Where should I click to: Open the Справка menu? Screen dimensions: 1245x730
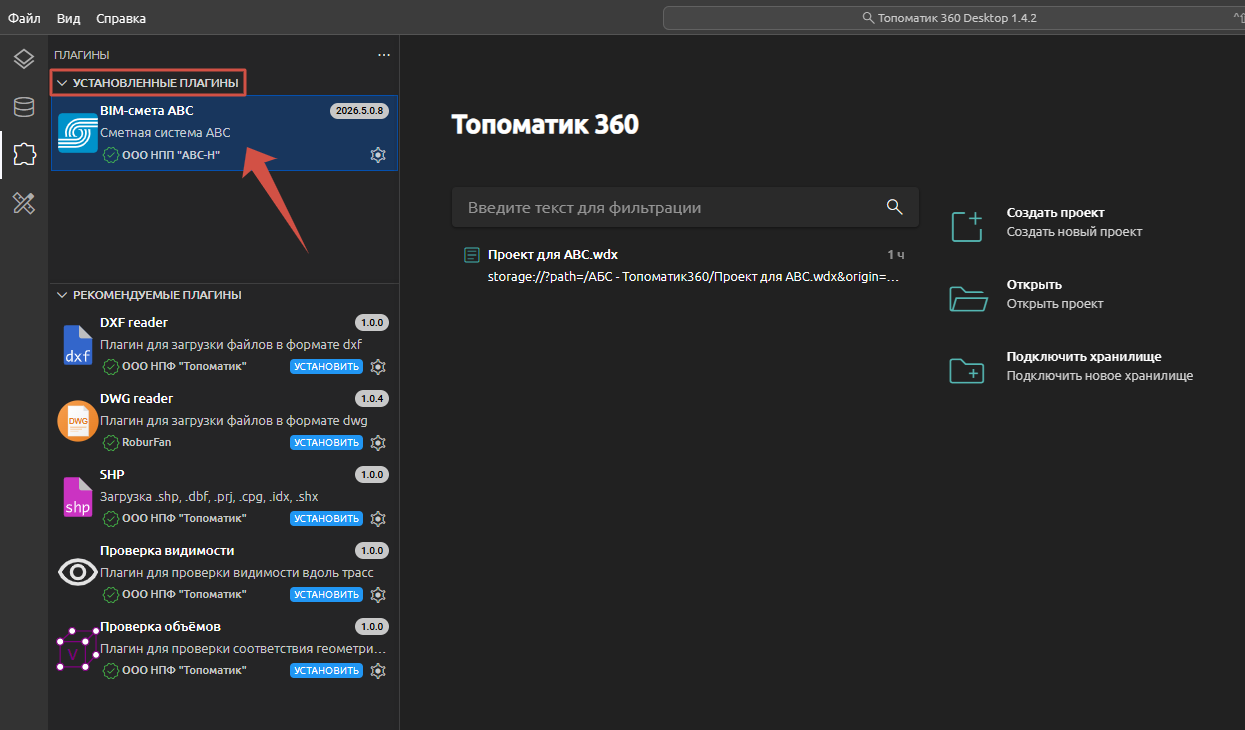click(x=121, y=18)
